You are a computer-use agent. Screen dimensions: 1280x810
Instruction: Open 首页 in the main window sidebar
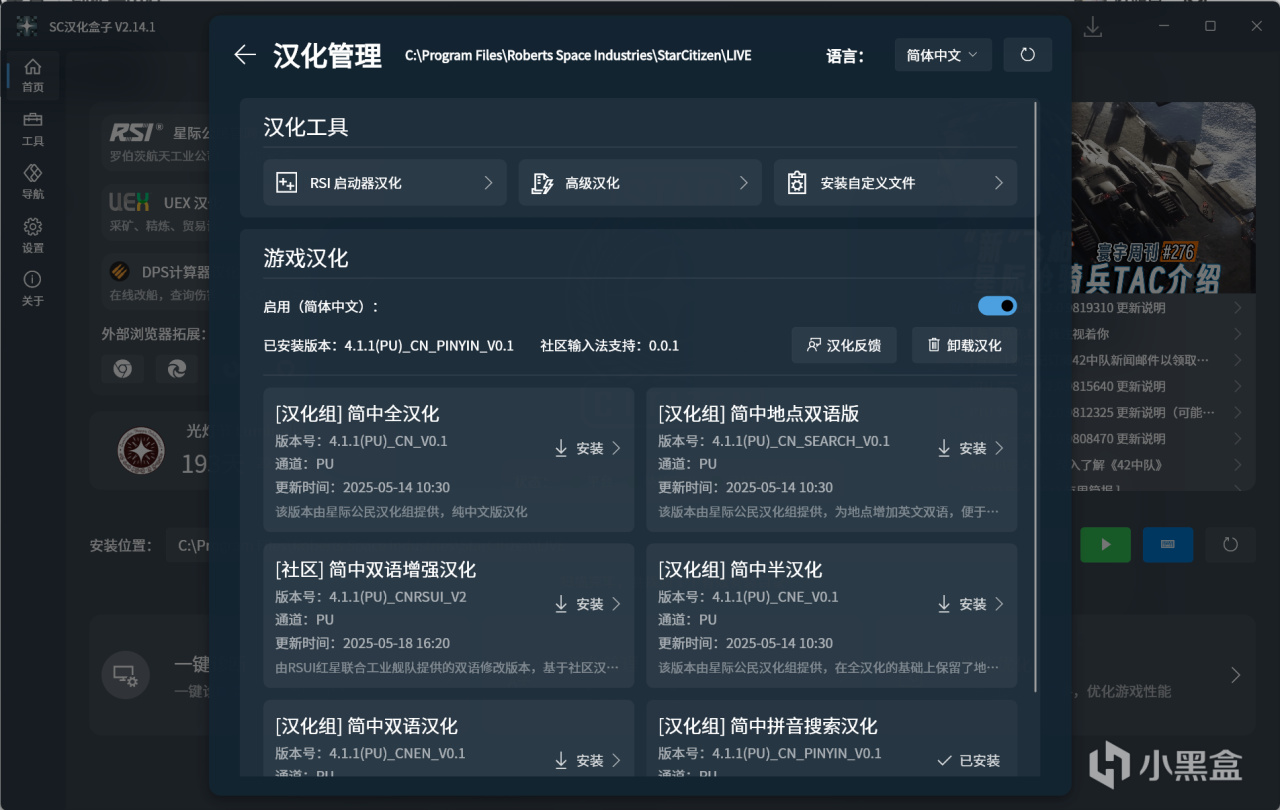click(33, 76)
